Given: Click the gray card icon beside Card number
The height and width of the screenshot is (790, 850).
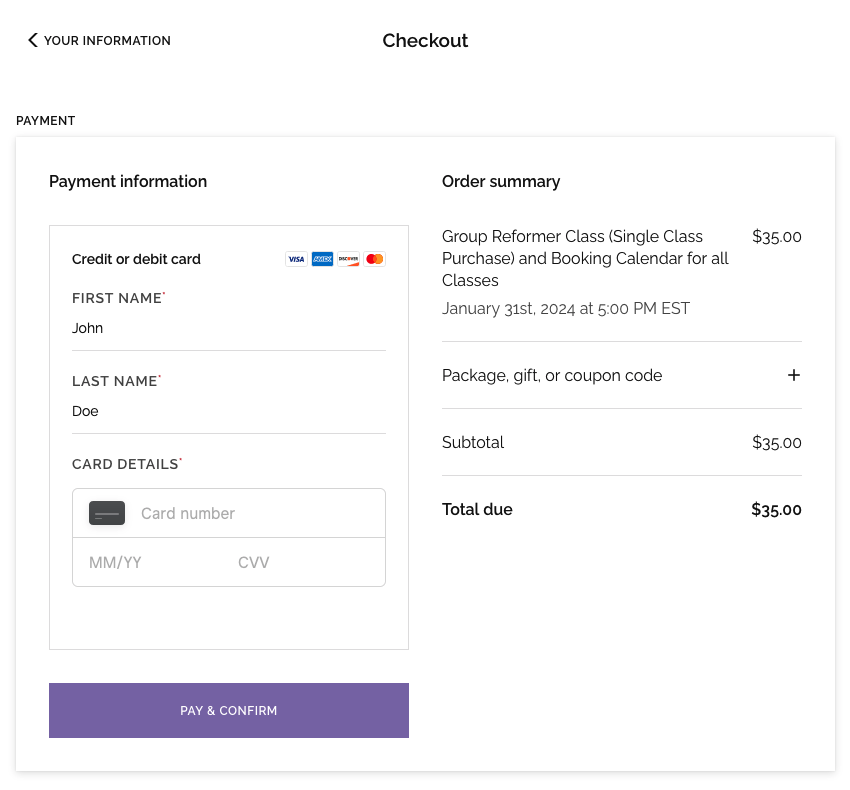Looking at the screenshot, I should point(107,513).
